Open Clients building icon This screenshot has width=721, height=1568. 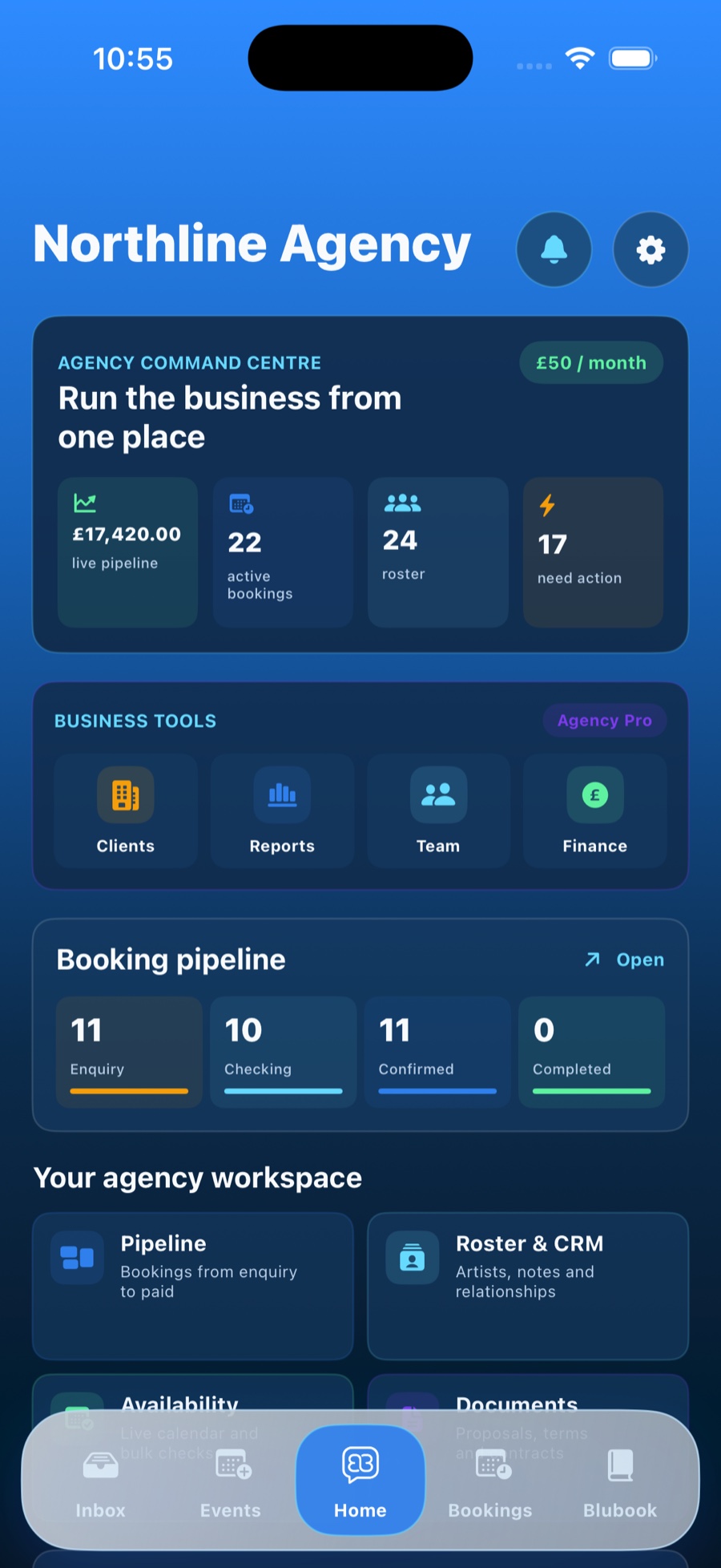[x=126, y=795]
